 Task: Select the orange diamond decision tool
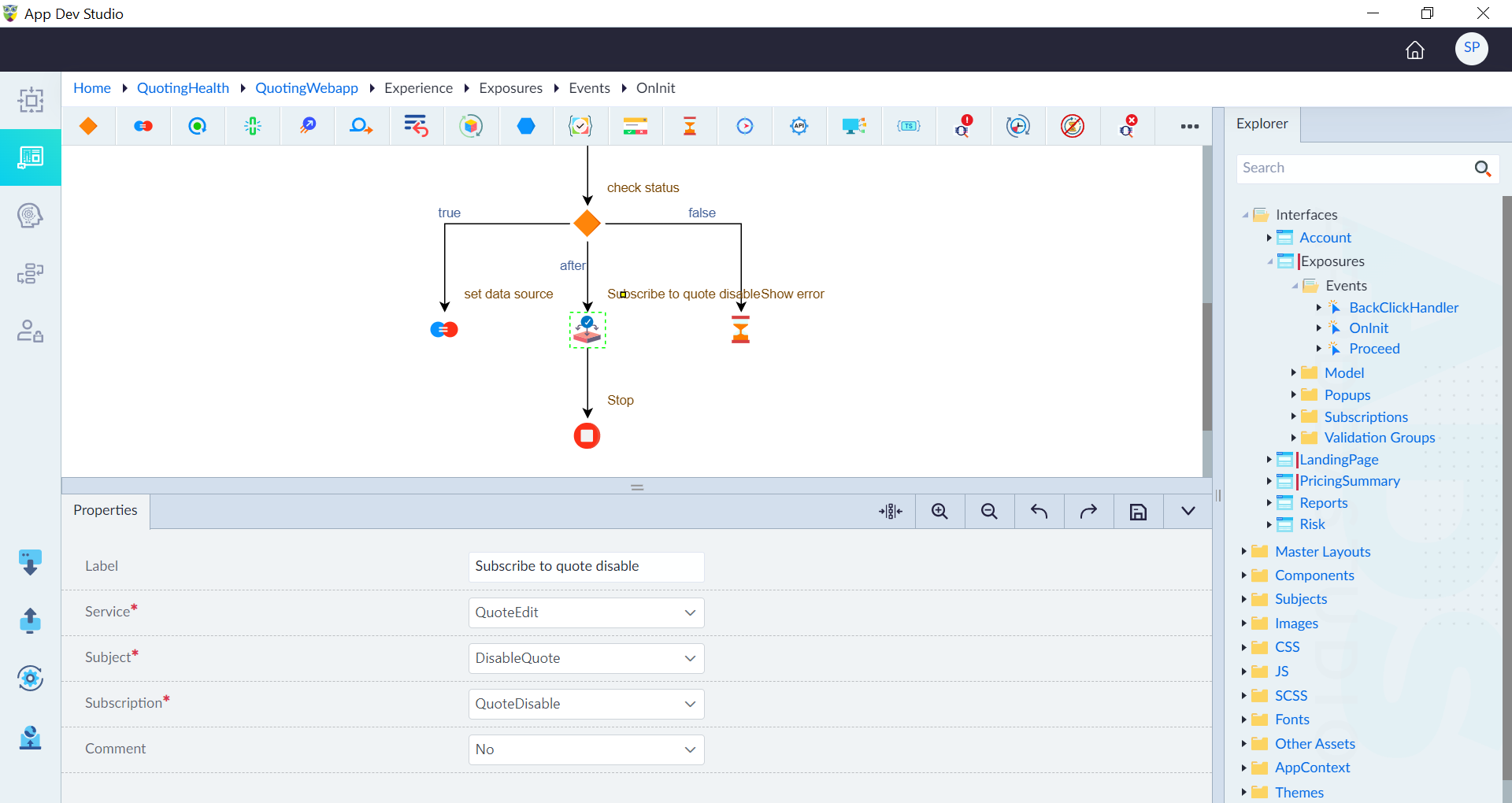coord(88,126)
